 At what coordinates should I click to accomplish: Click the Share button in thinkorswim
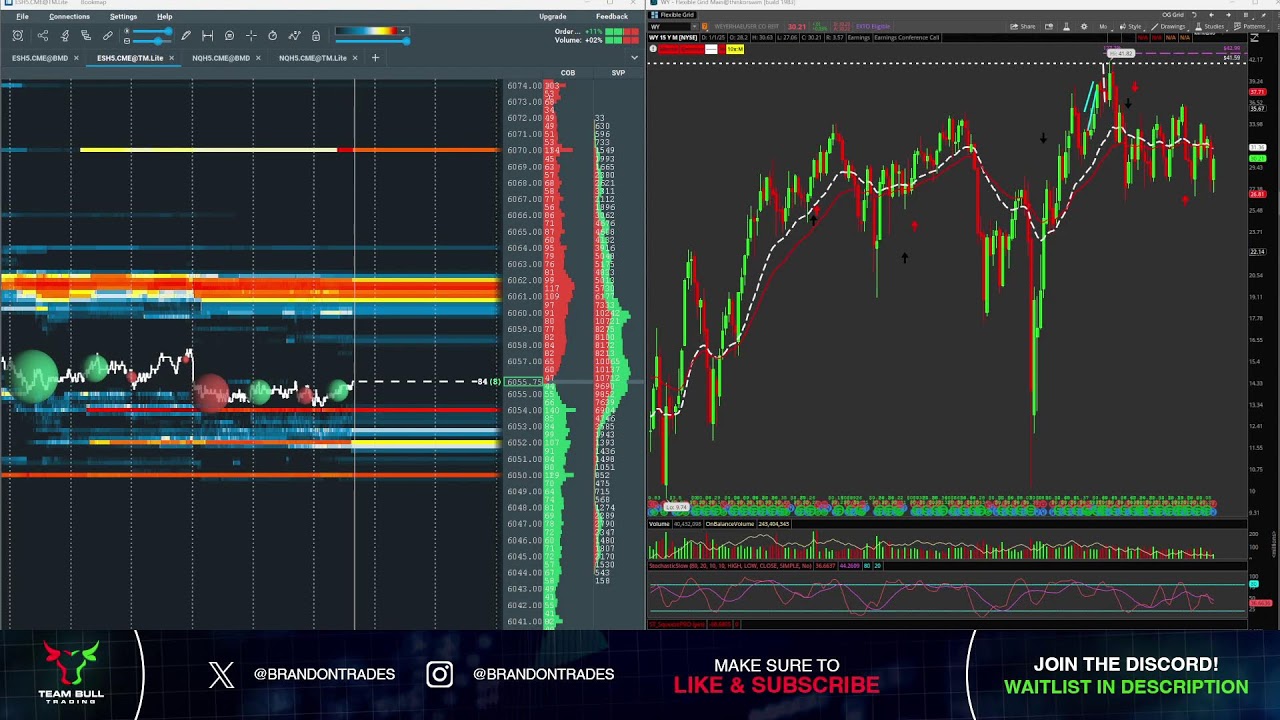(x=1022, y=26)
